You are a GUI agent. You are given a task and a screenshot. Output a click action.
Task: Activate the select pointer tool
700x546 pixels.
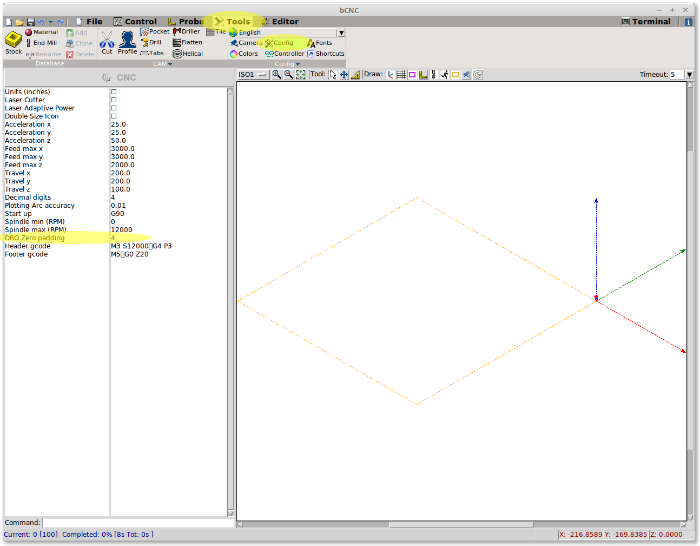coord(333,75)
